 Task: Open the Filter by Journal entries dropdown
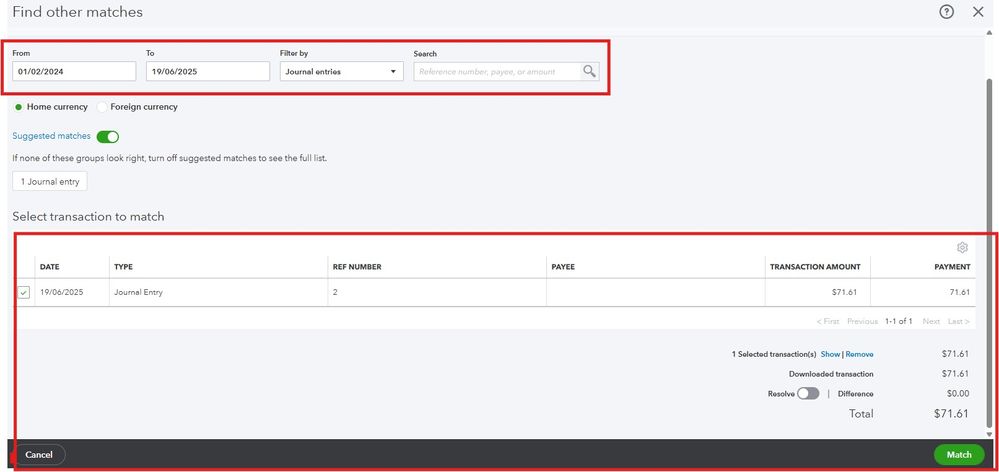[x=341, y=71]
